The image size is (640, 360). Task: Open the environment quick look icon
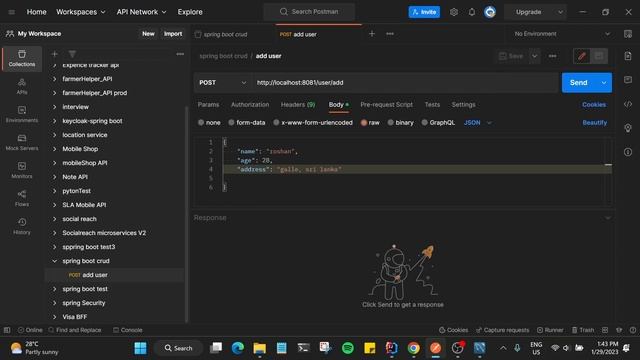628,34
